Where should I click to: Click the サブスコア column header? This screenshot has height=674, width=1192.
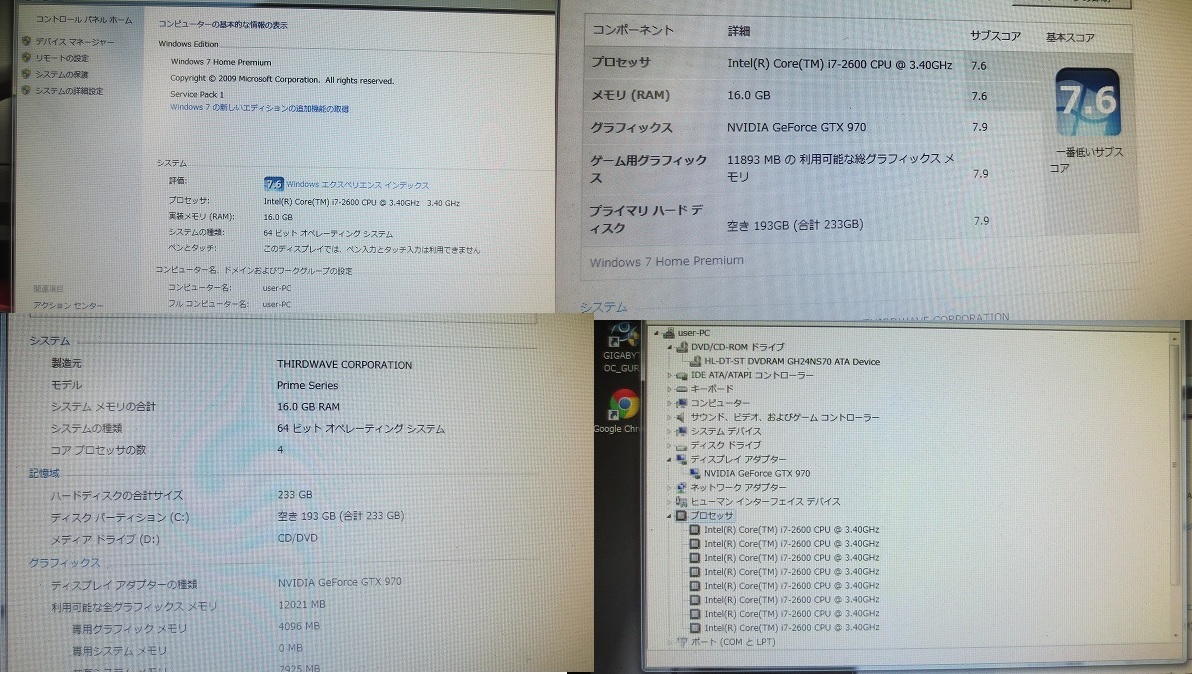pyautogui.click(x=995, y=36)
